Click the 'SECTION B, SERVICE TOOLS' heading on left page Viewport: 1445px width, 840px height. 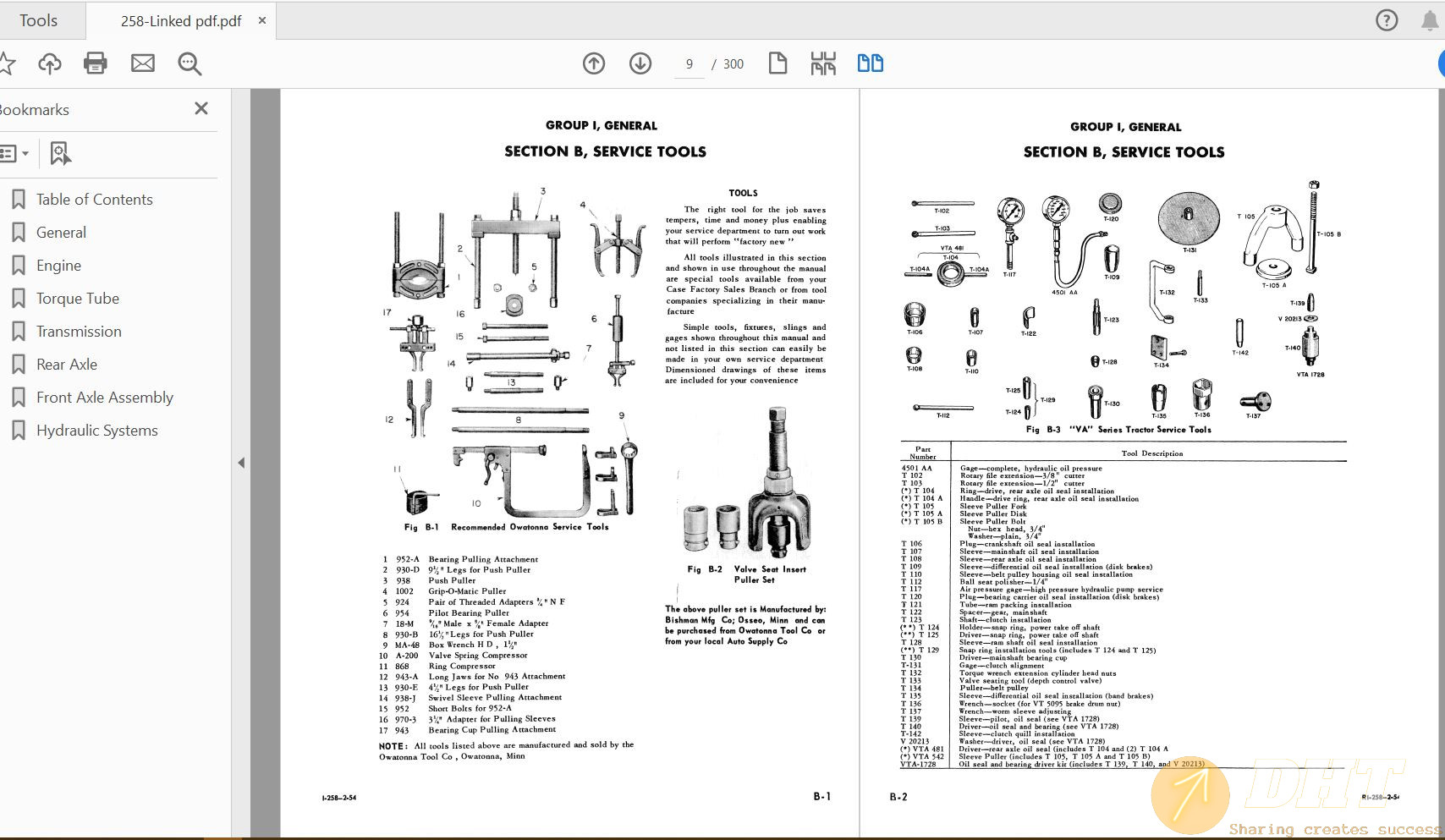[605, 151]
